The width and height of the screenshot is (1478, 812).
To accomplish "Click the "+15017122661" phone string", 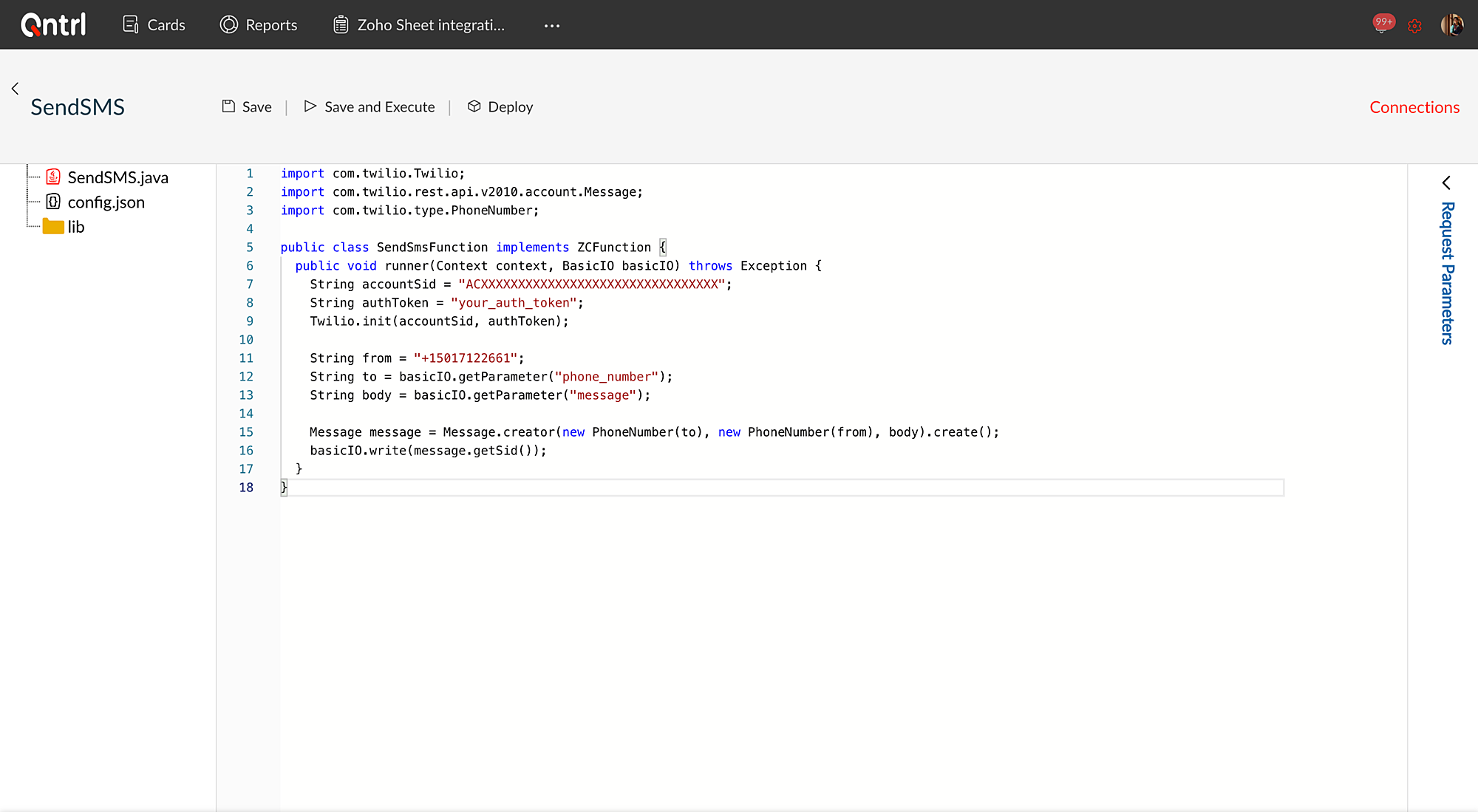I will coord(466,358).
